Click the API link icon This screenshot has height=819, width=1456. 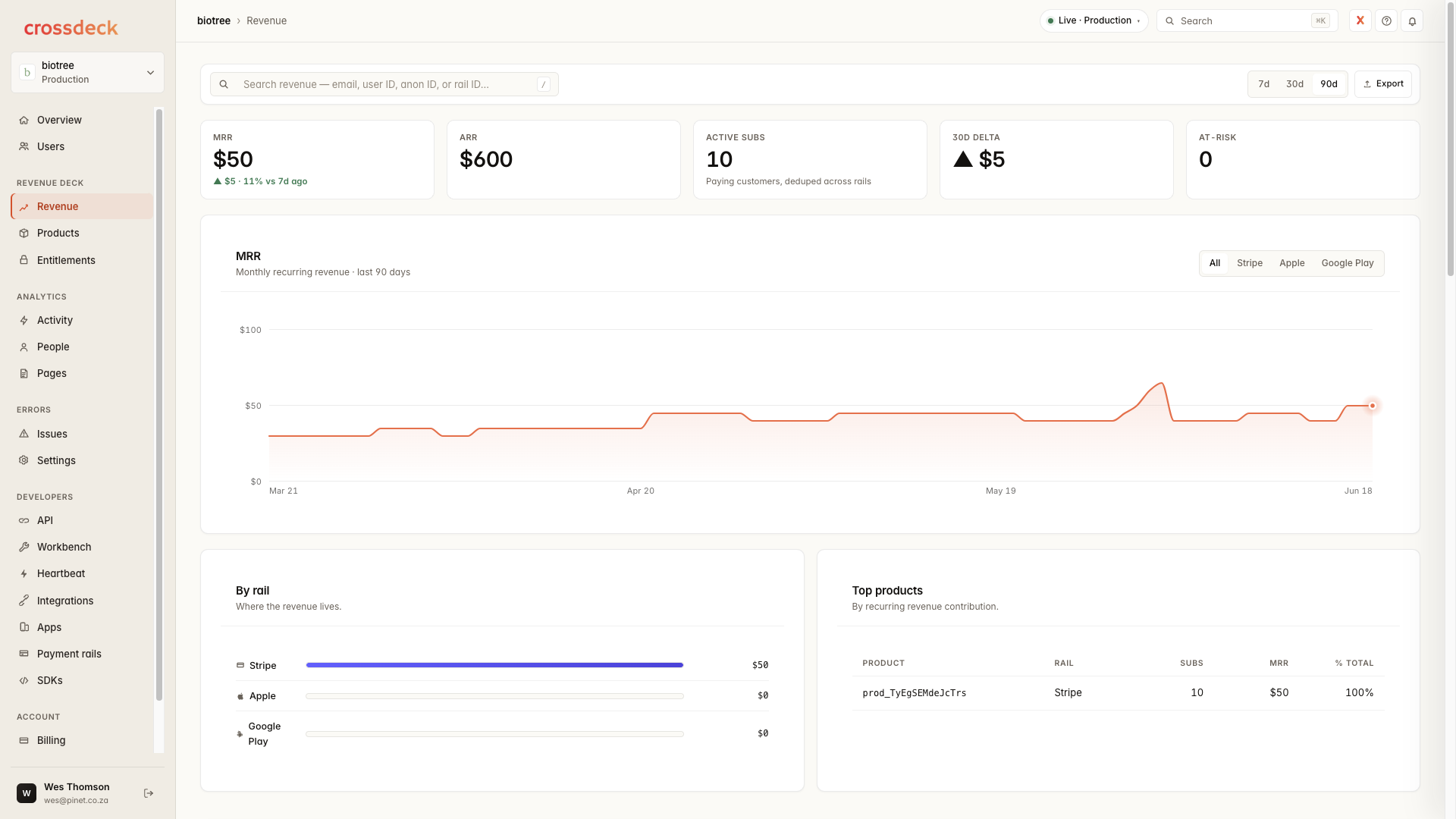(24, 521)
